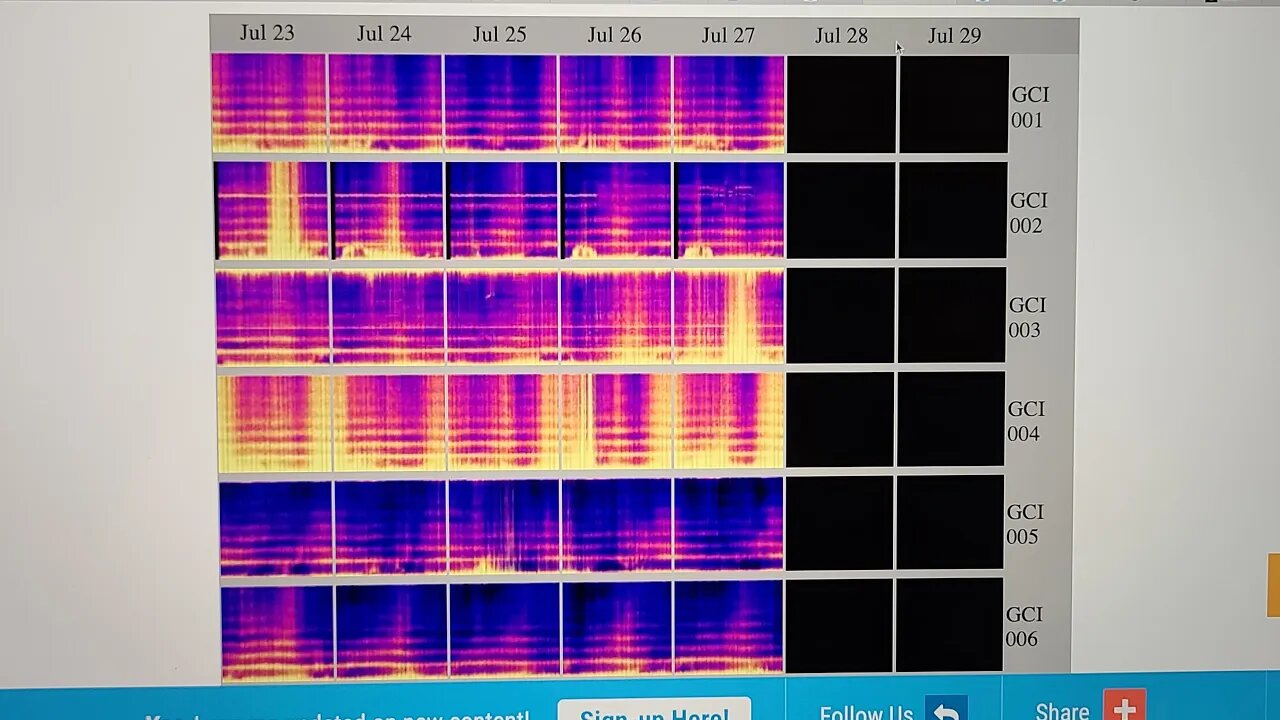Viewport: 1280px width, 720px height.
Task: Open GCI 002 spectrogram for Jul 27
Action: point(730,210)
